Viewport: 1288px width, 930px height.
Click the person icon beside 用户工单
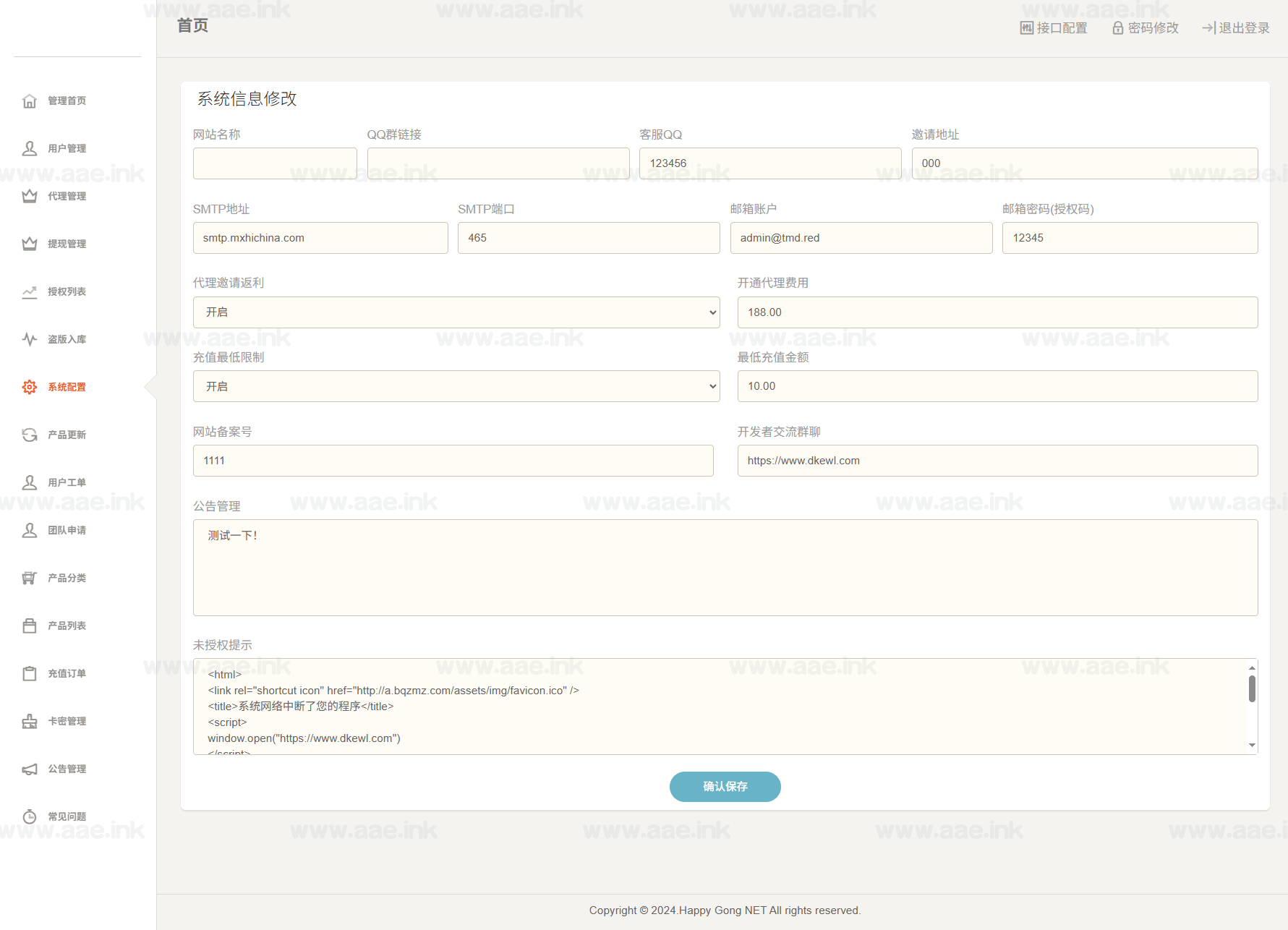[30, 482]
